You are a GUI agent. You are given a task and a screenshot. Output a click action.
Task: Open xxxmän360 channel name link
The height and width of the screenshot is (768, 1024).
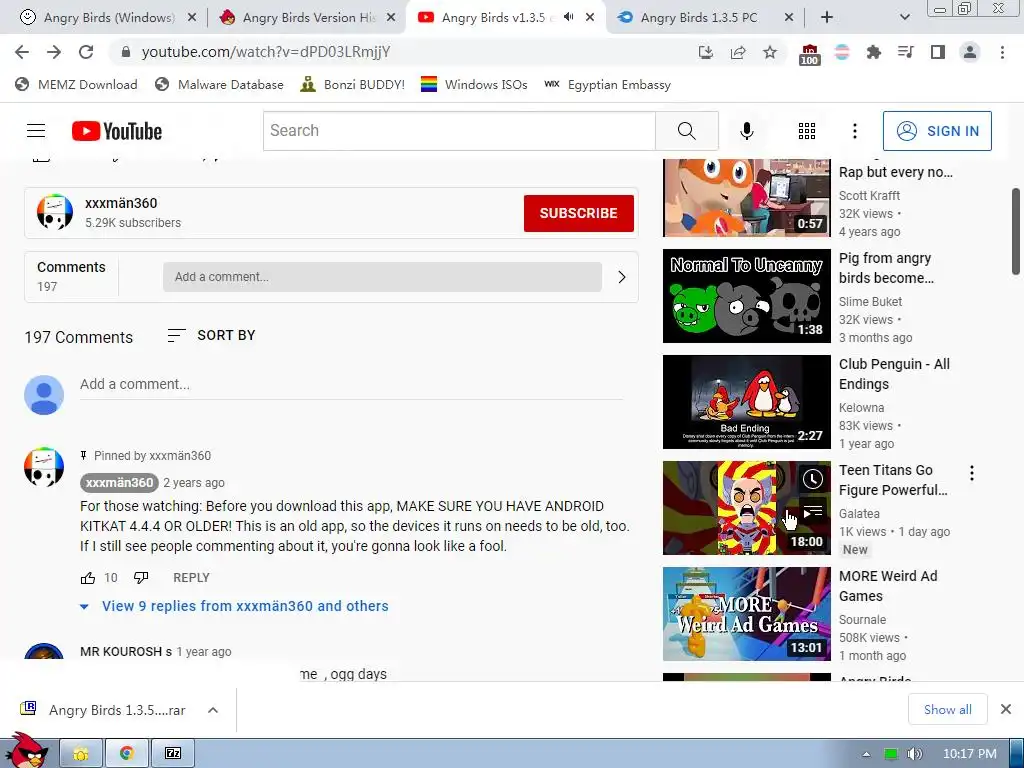coord(121,203)
